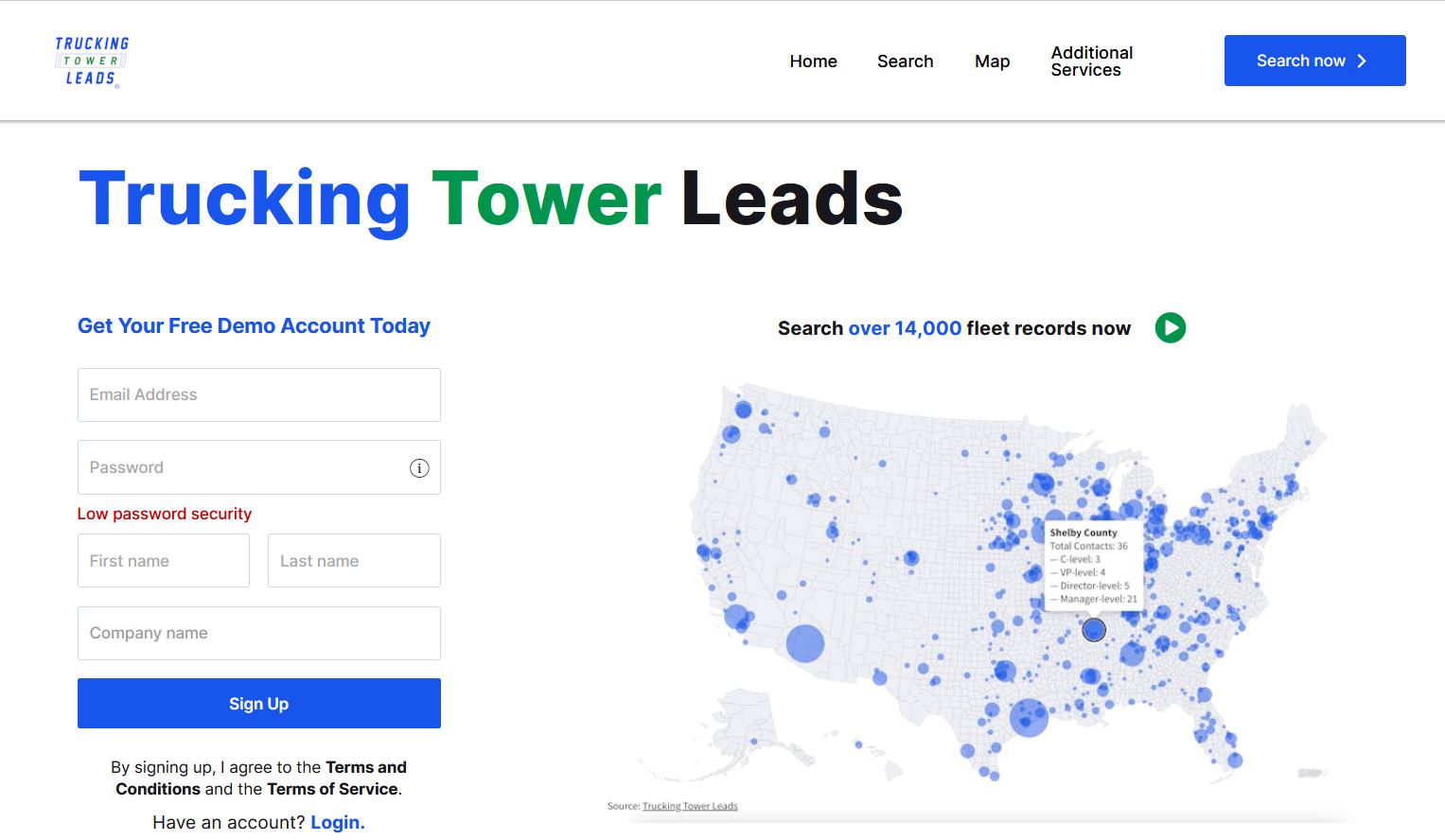Follow the Login link

pos(337,823)
